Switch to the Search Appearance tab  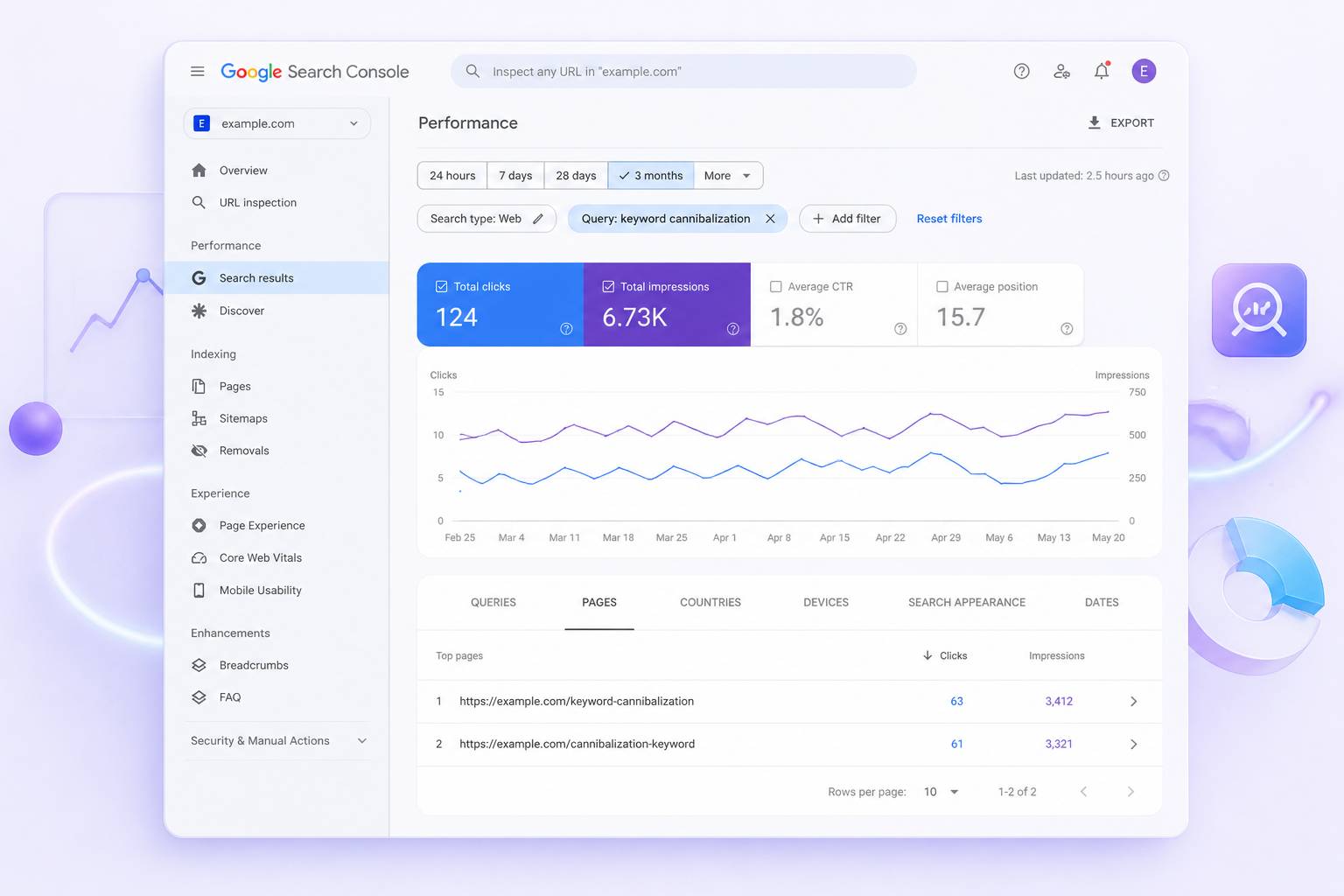click(x=967, y=602)
